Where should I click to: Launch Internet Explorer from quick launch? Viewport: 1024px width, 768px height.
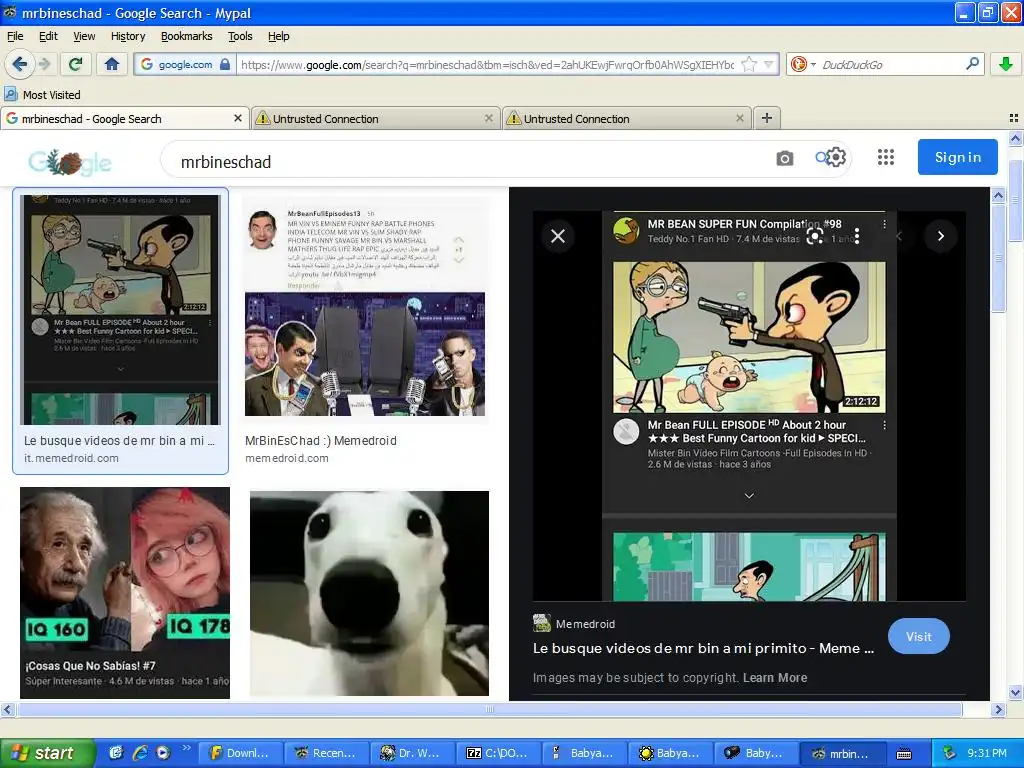click(140, 753)
